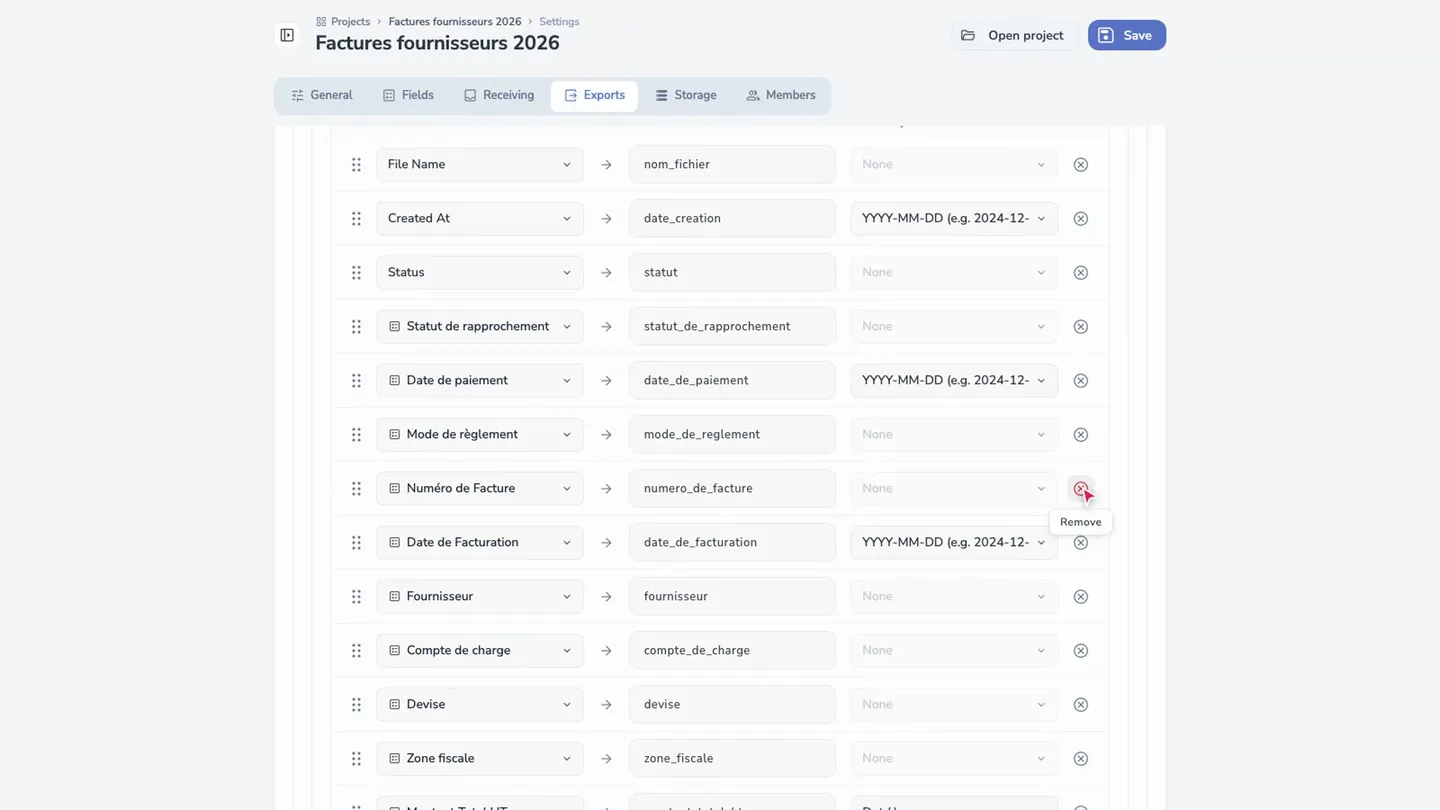The width and height of the screenshot is (1440, 810).
Task: Open the Zone fiscale format dropdown showing None
Action: tap(954, 758)
